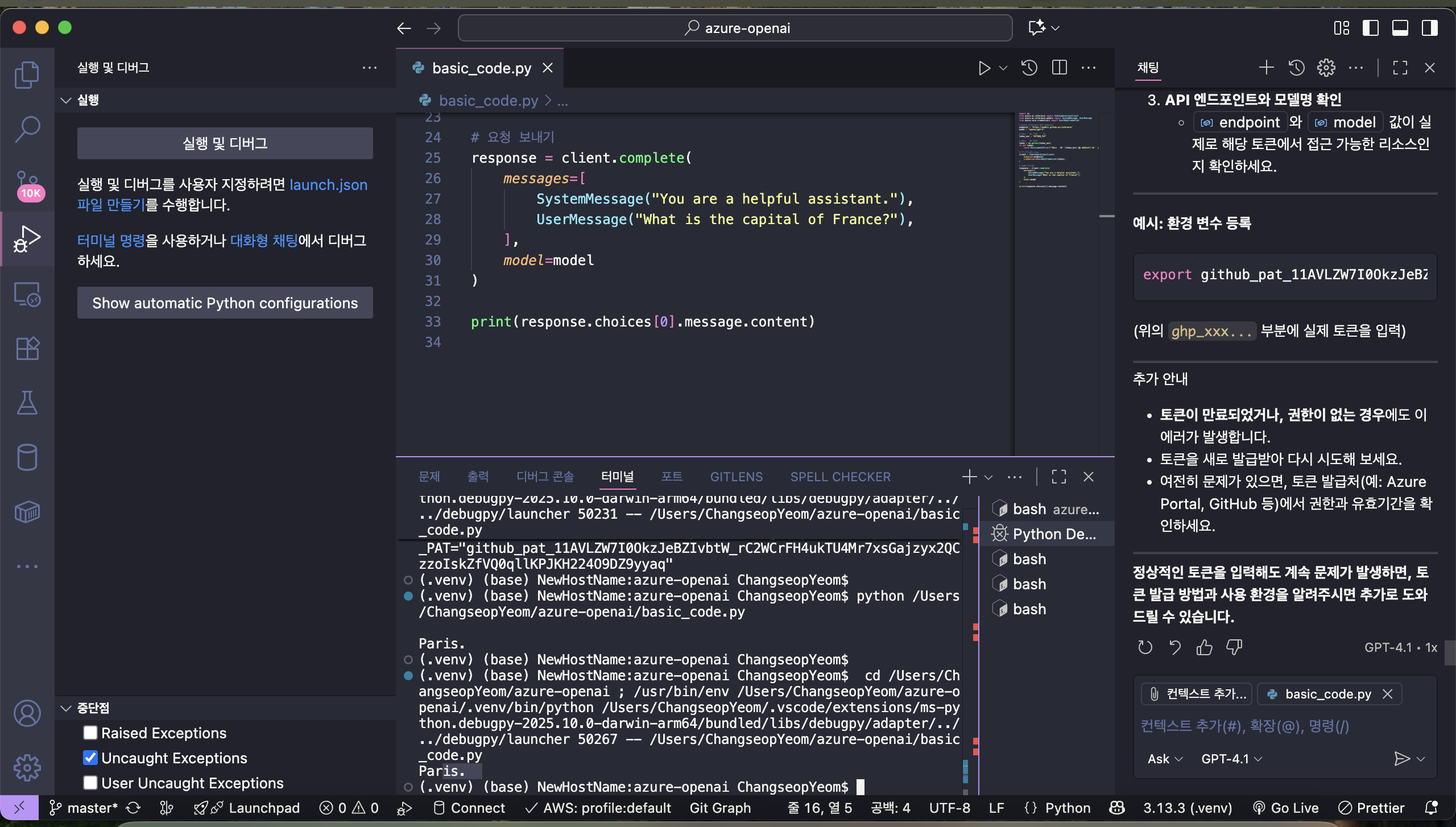
Task: Open the Search view in the activity bar
Action: point(27,129)
